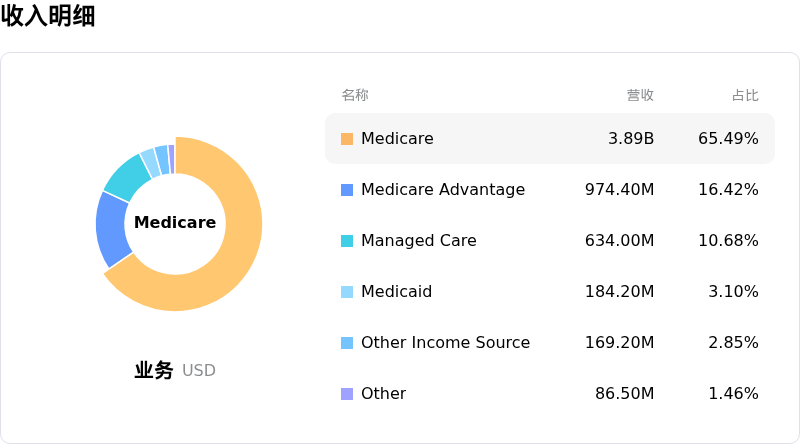This screenshot has width=800, height=444.
Task: Click the 业务 label under the chart
Action: 154,370
